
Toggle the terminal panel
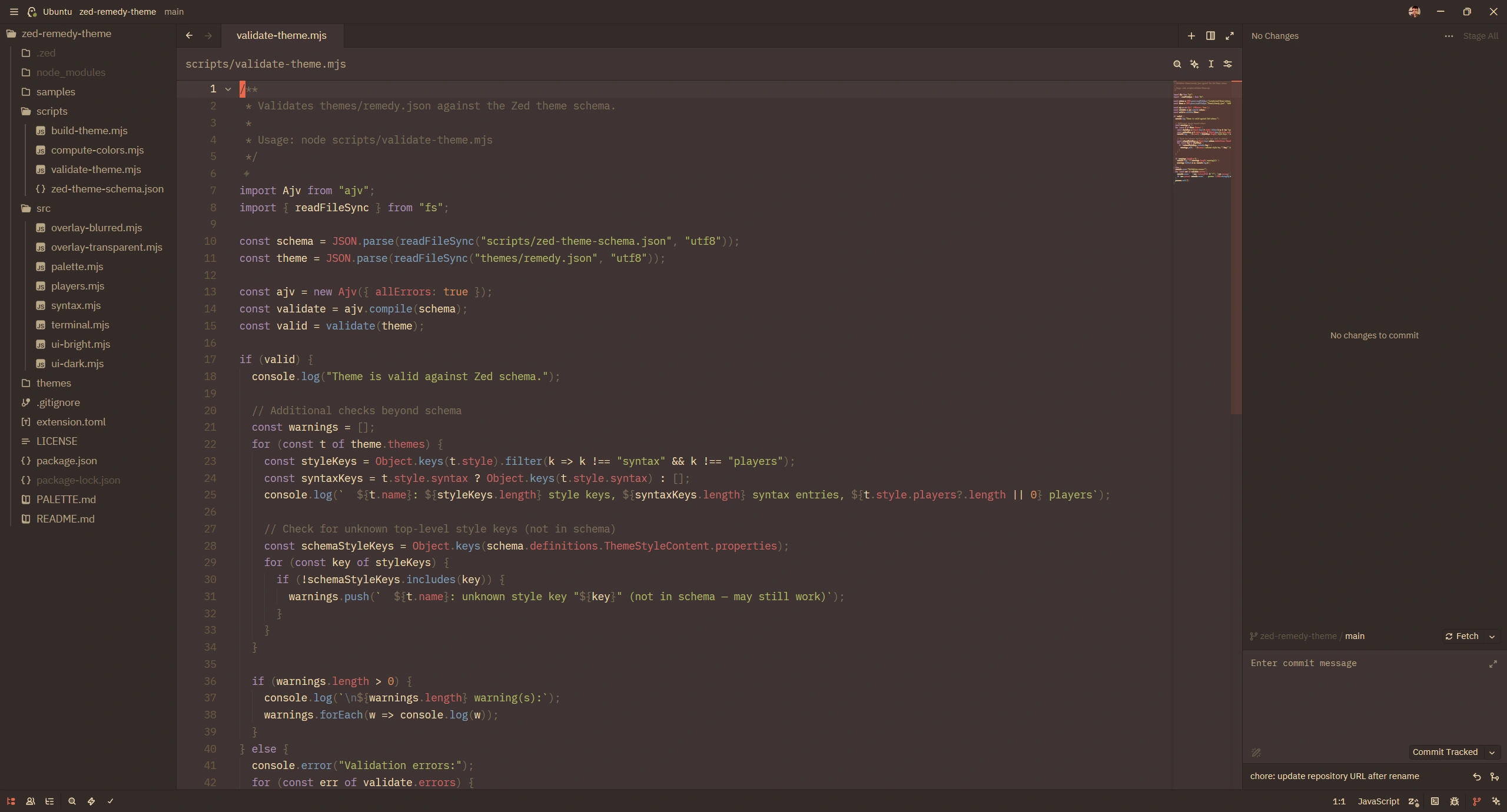pos(1435,801)
